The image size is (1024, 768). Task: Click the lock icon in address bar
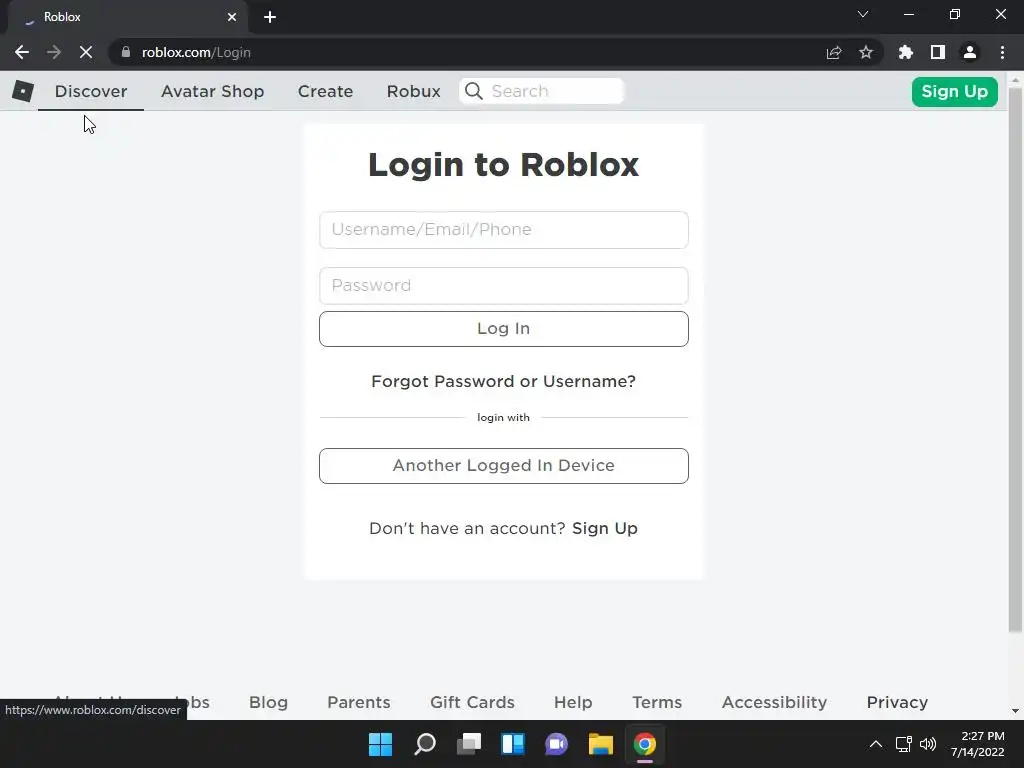(x=126, y=52)
